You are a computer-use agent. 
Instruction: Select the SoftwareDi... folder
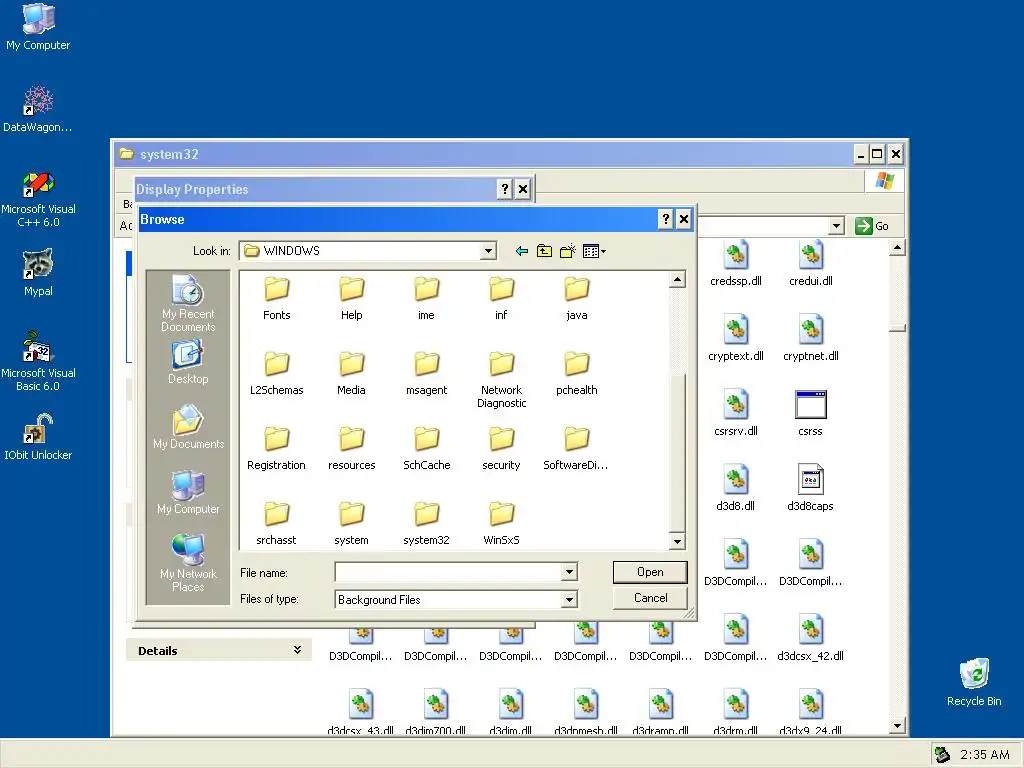click(x=577, y=448)
